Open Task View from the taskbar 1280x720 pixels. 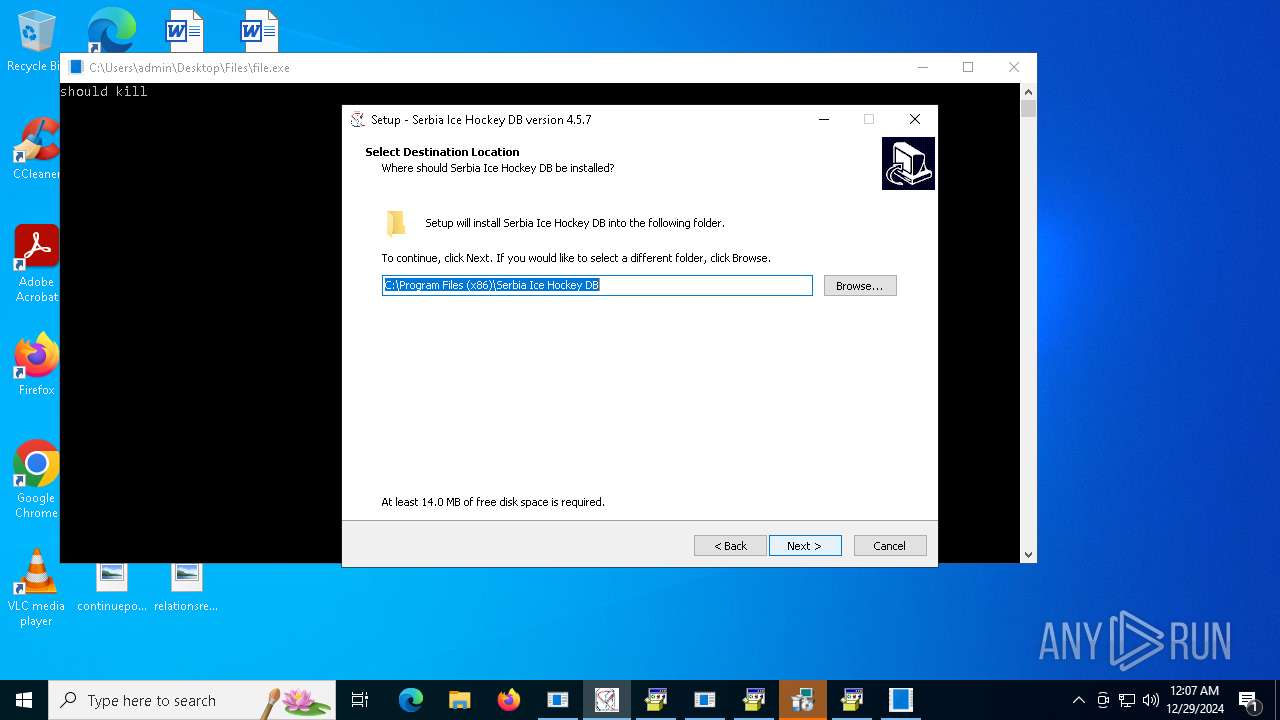point(360,700)
